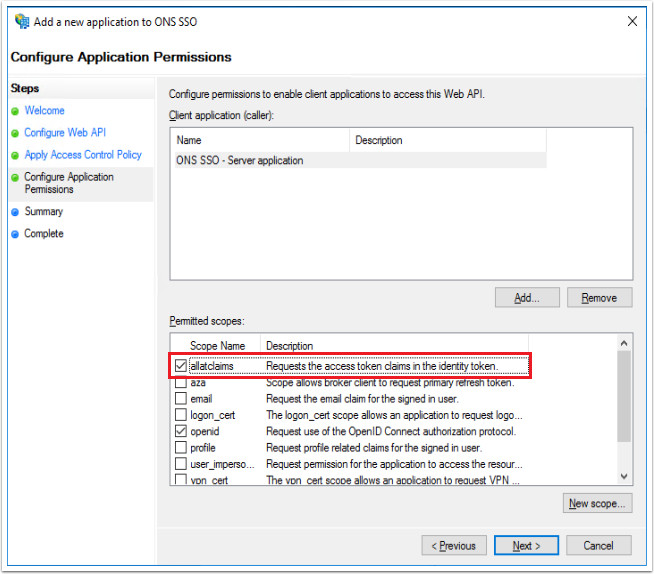Image resolution: width=654 pixels, height=574 pixels.
Task: Click green bullet next to Configure Web API
Action: 15,133
